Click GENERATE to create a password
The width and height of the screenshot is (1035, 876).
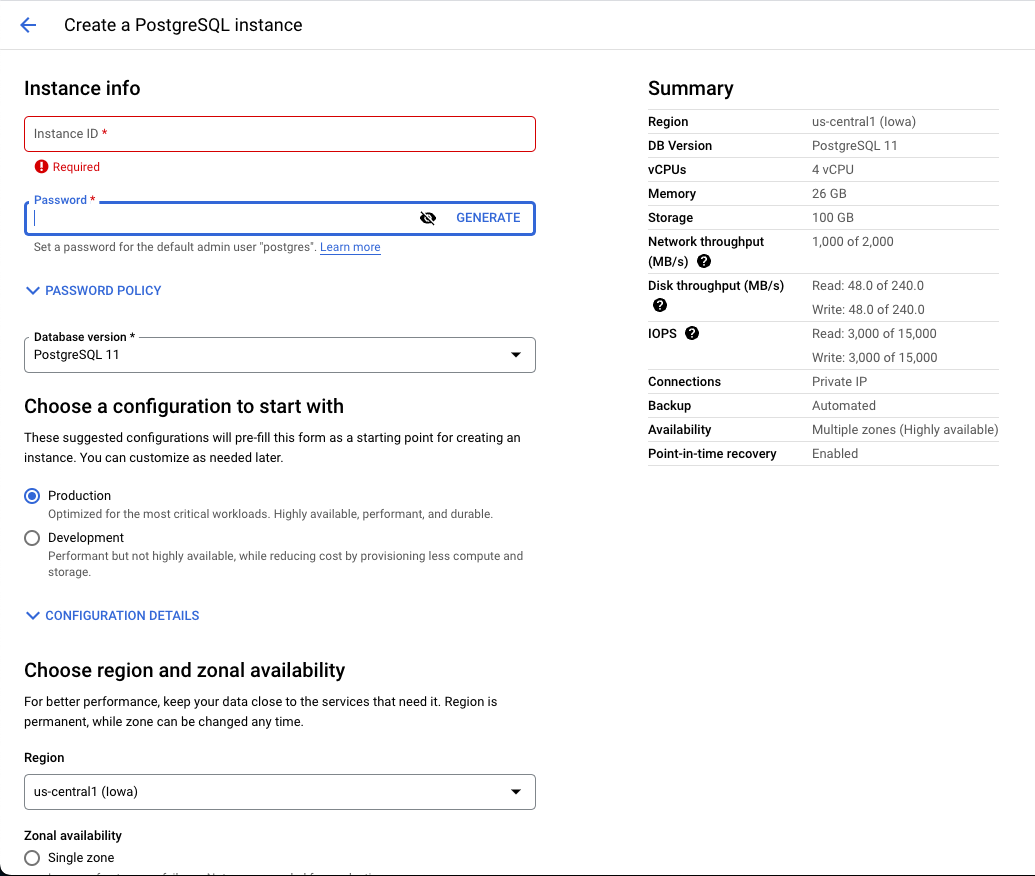pos(488,217)
